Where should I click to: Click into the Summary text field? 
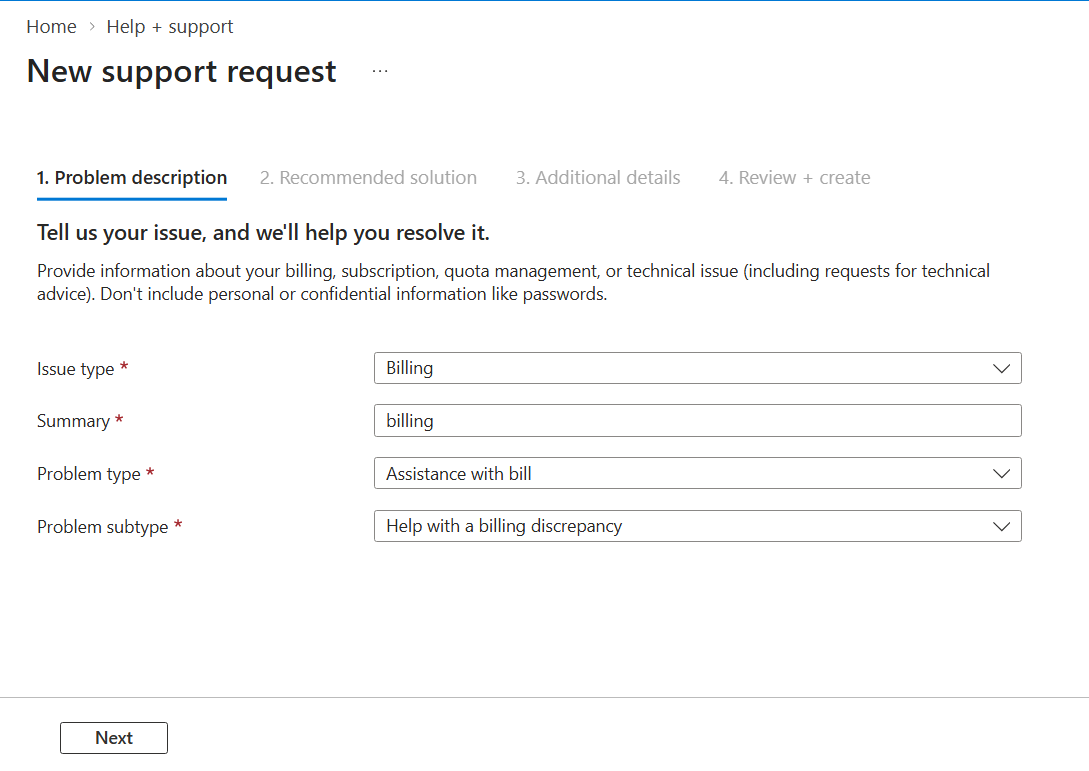click(x=697, y=421)
